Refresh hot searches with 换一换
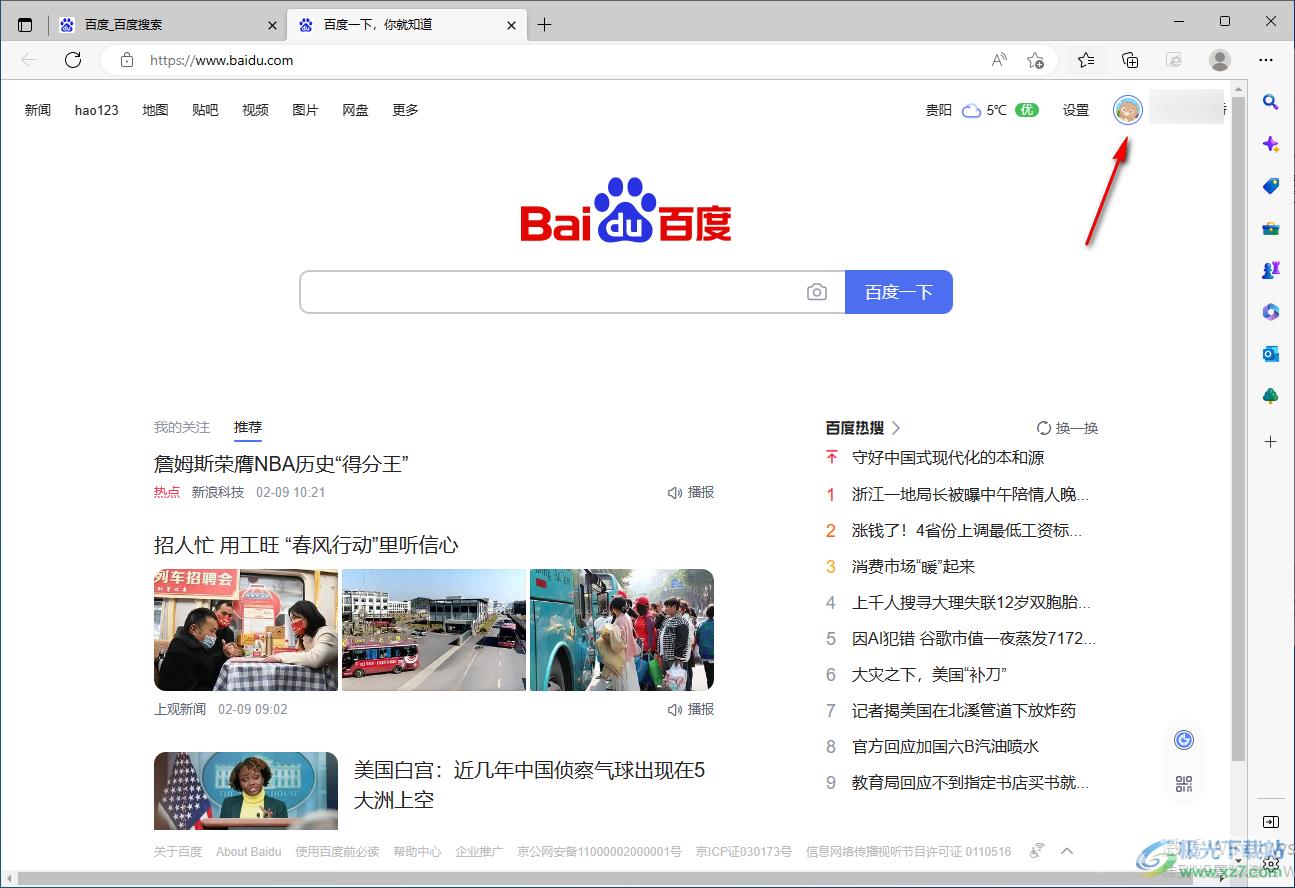Screen dimensions: 1295x888 pos(1067,428)
